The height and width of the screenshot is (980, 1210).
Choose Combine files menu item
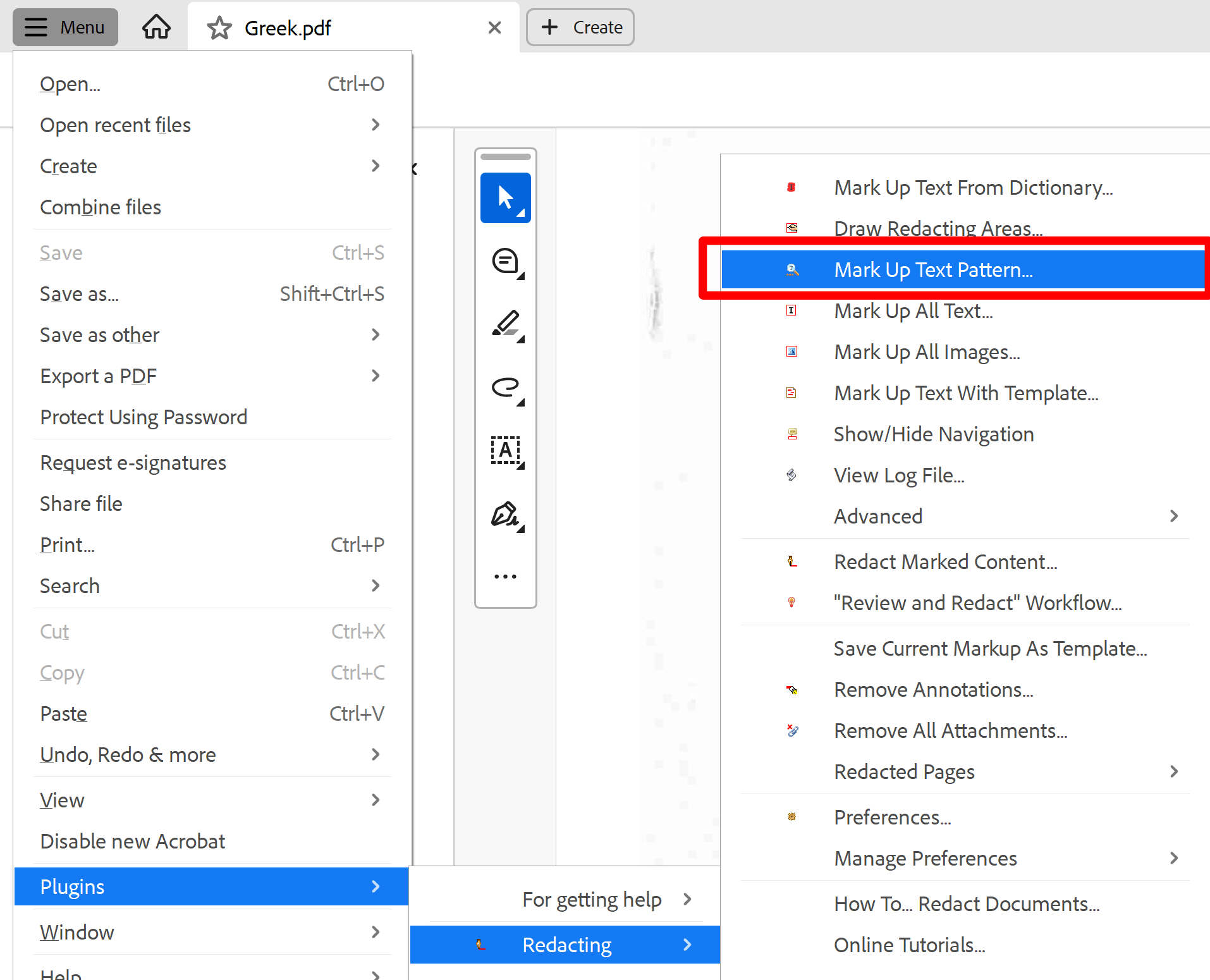click(x=212, y=207)
